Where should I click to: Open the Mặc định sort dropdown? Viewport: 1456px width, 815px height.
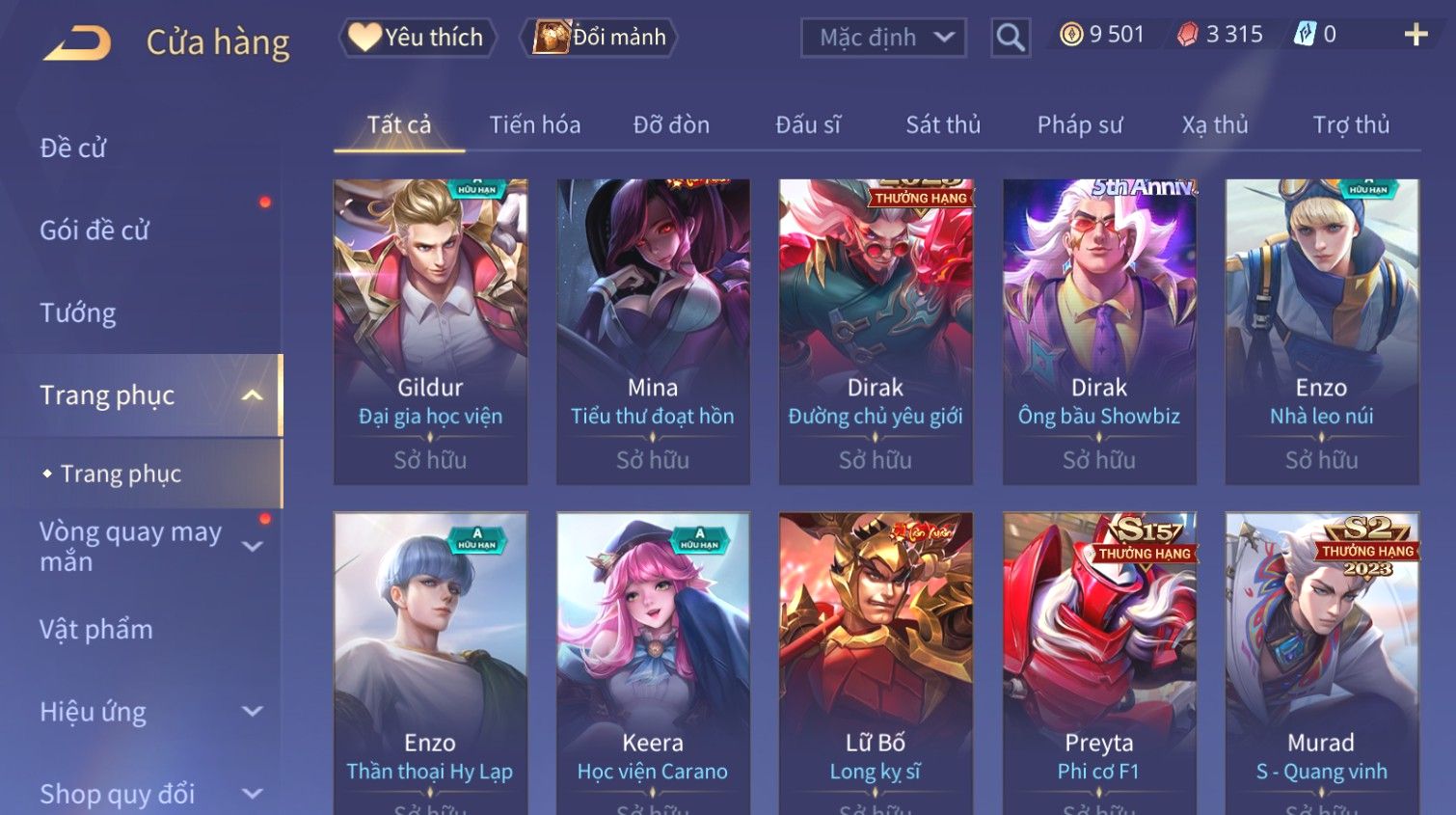tap(883, 38)
